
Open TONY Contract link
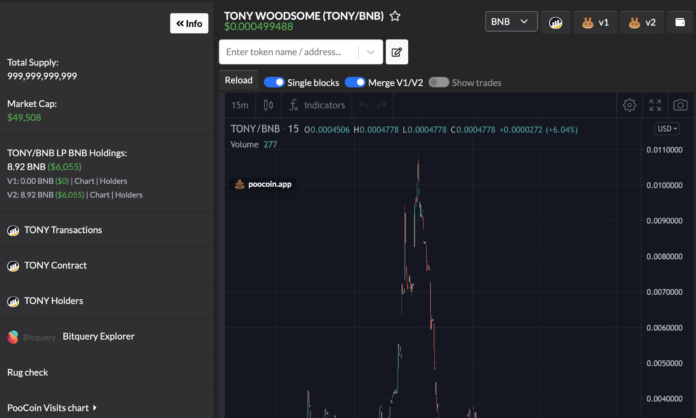click(55, 265)
